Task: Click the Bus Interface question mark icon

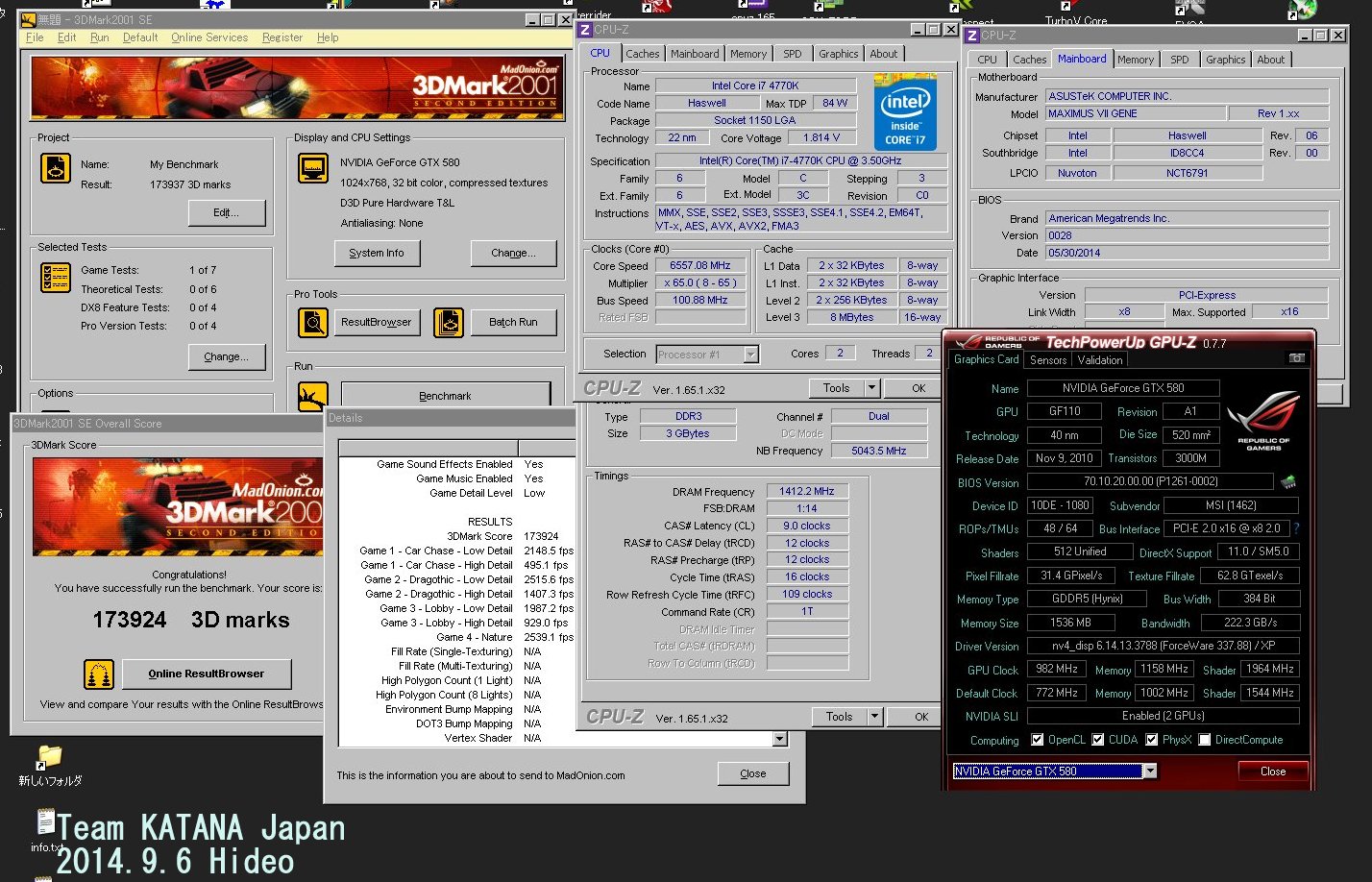Action: (x=1296, y=528)
